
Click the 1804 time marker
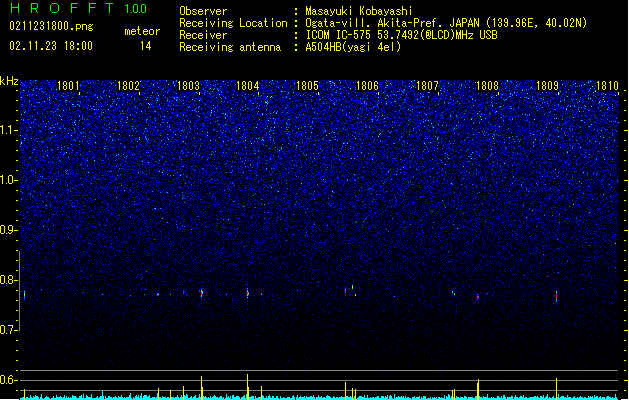[x=248, y=85]
